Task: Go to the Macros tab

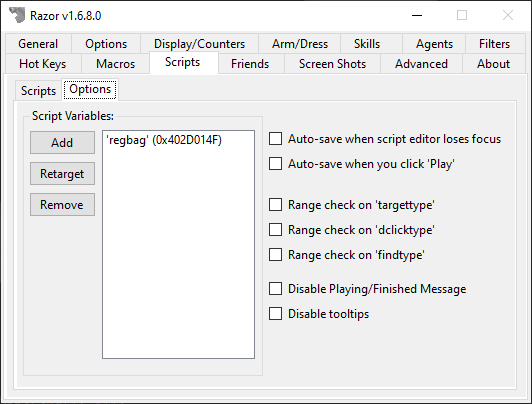Action: (x=115, y=64)
